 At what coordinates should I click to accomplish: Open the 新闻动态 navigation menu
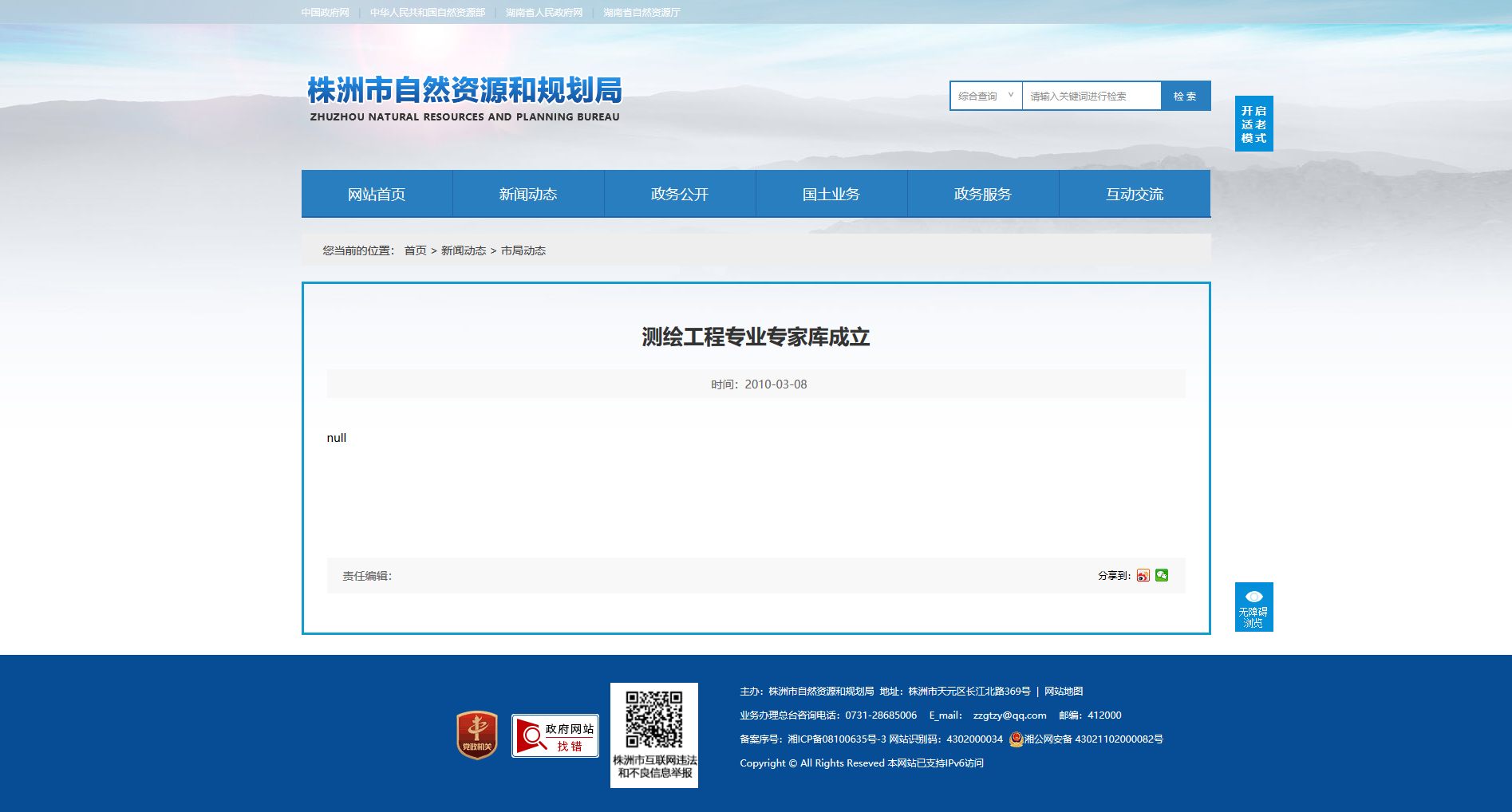[528, 194]
